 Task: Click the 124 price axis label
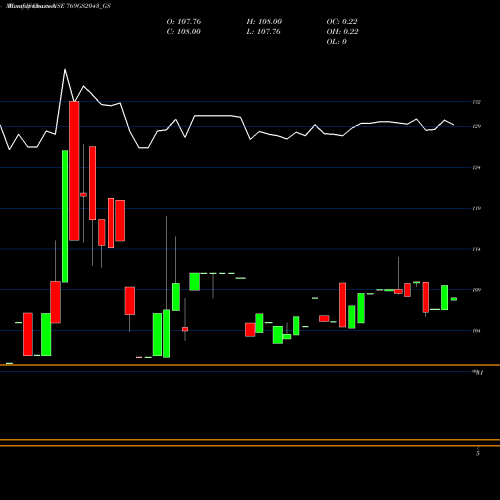tap(477, 168)
